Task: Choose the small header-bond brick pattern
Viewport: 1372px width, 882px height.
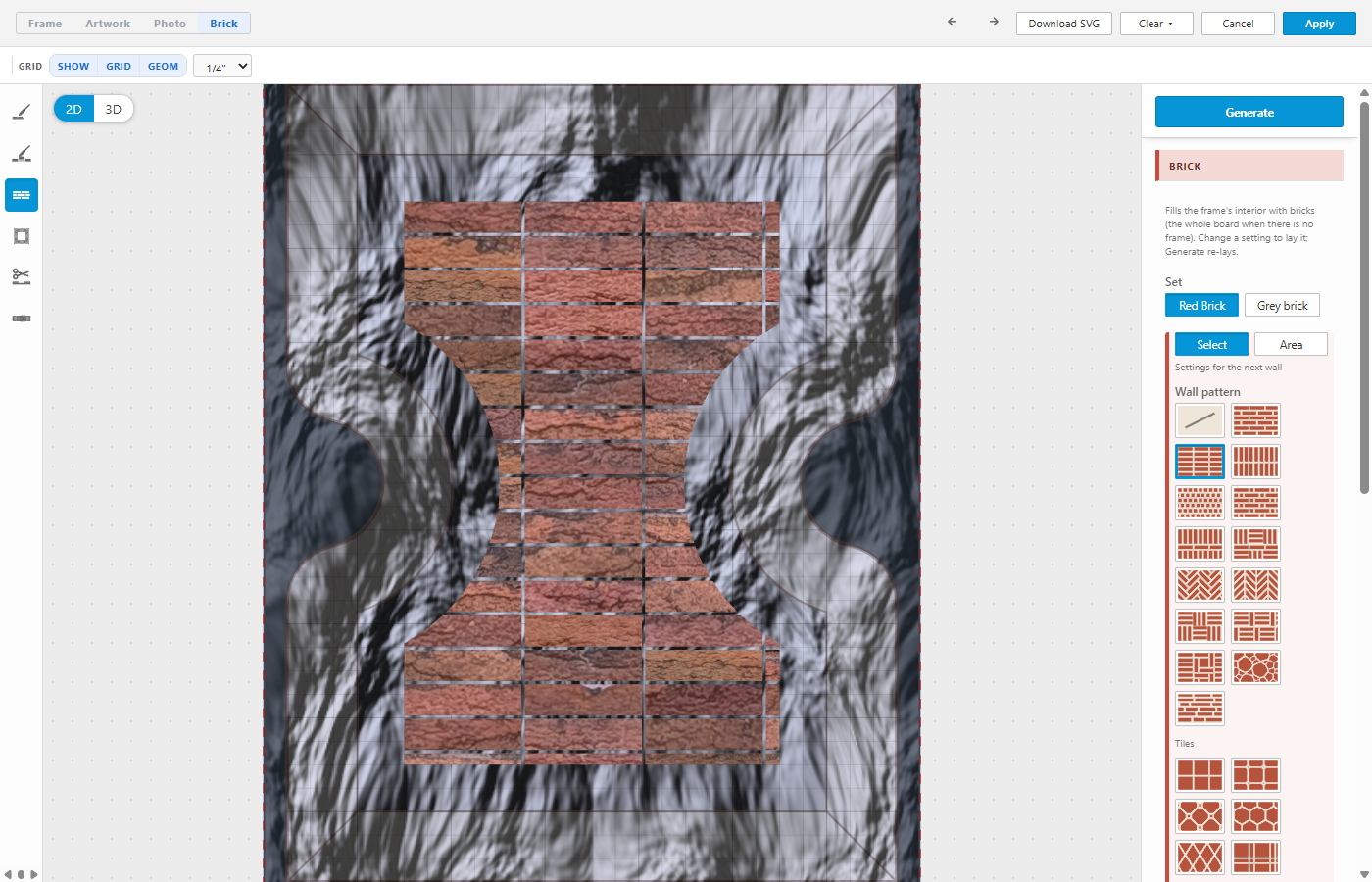Action: (x=1200, y=503)
